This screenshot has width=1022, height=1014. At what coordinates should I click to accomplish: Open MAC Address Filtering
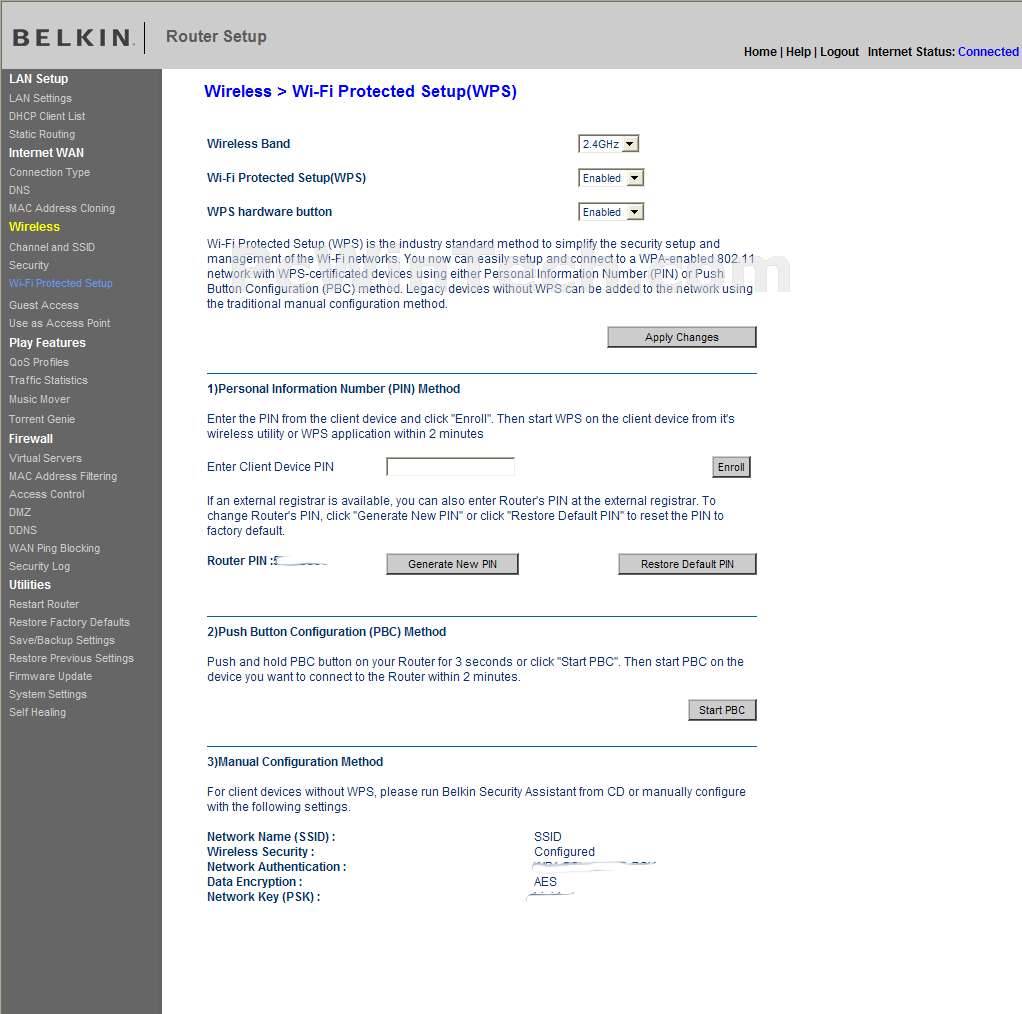(x=63, y=476)
